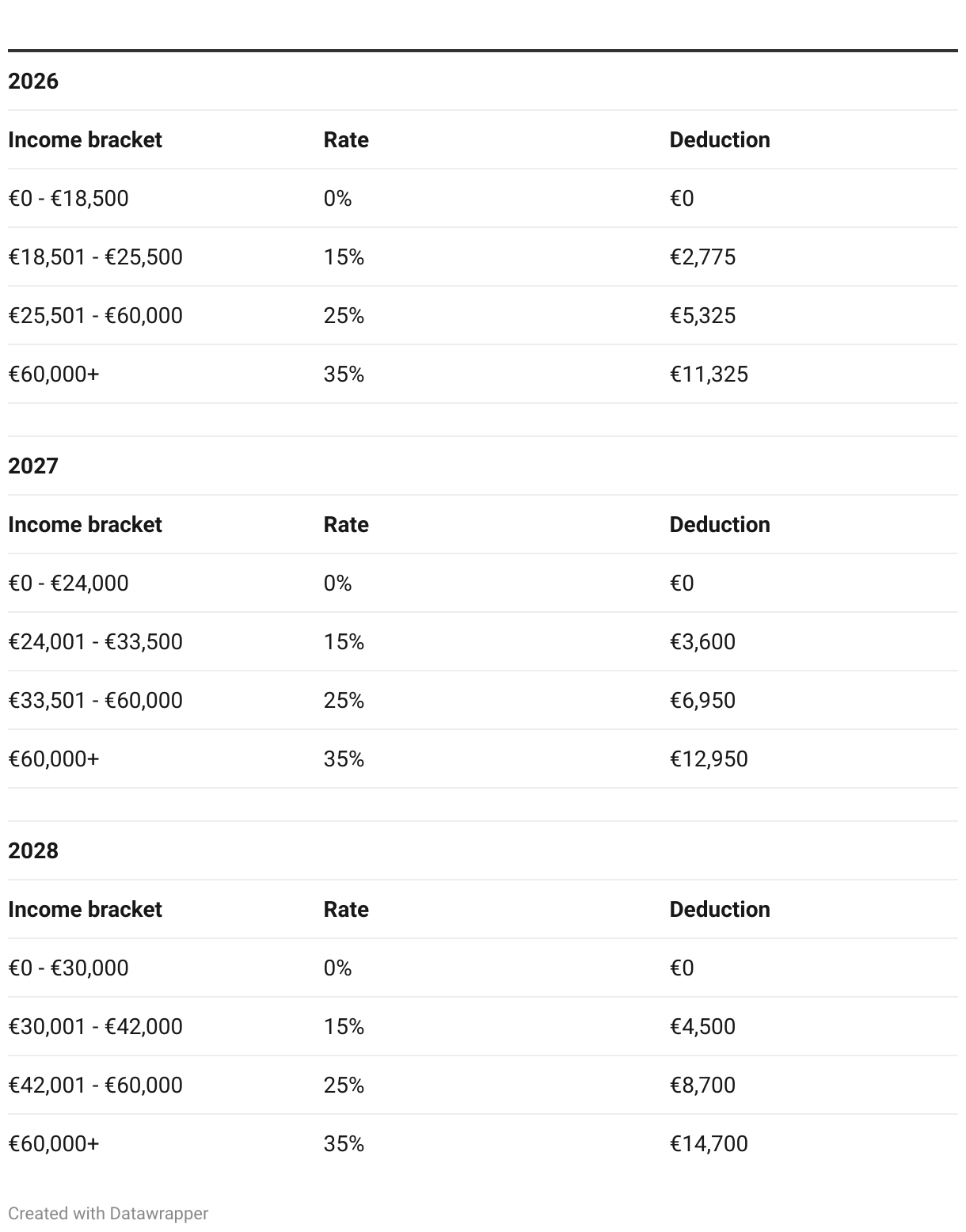
Task: Click the €3,600 deduction value
Action: coord(702,641)
